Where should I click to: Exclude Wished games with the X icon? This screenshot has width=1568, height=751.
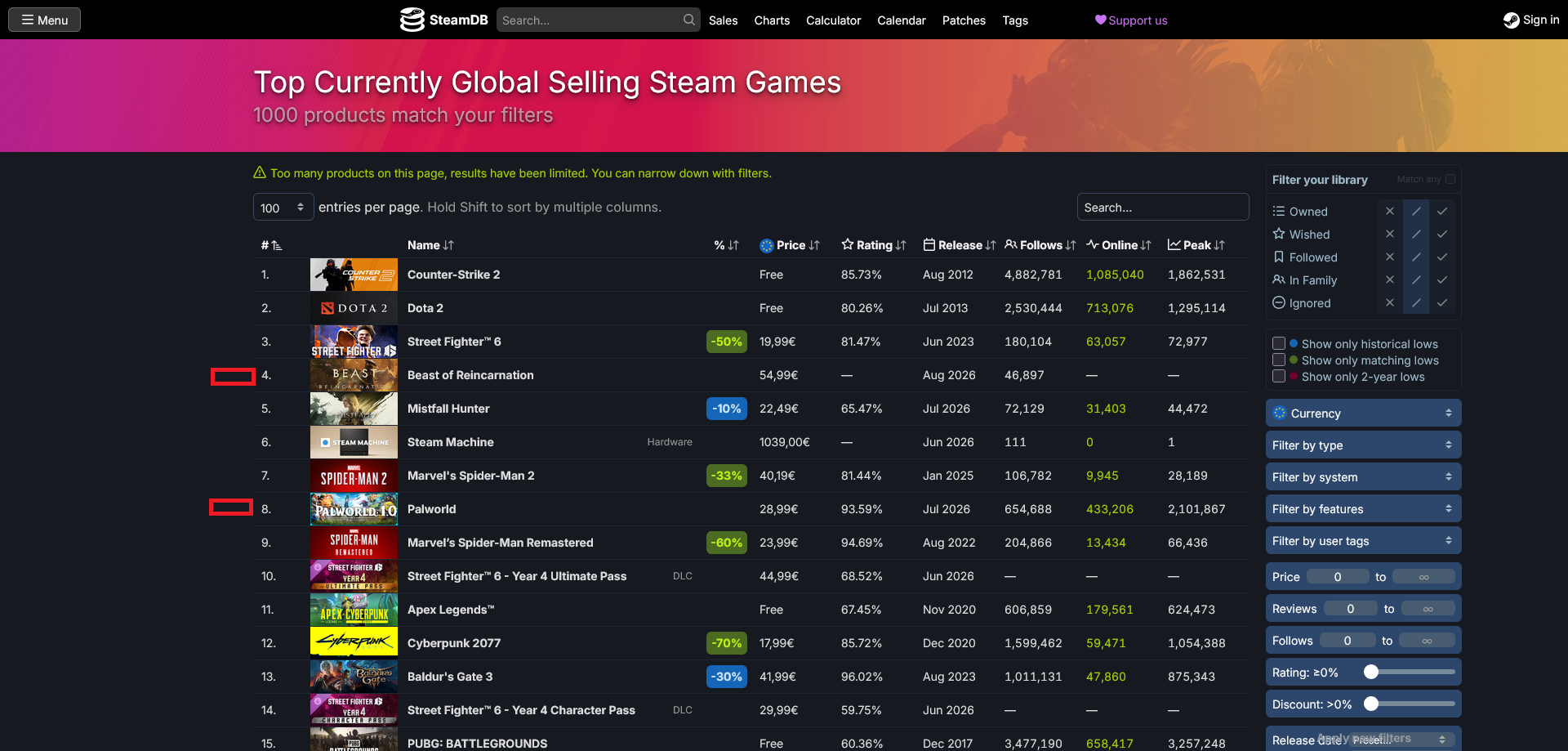[1390, 234]
